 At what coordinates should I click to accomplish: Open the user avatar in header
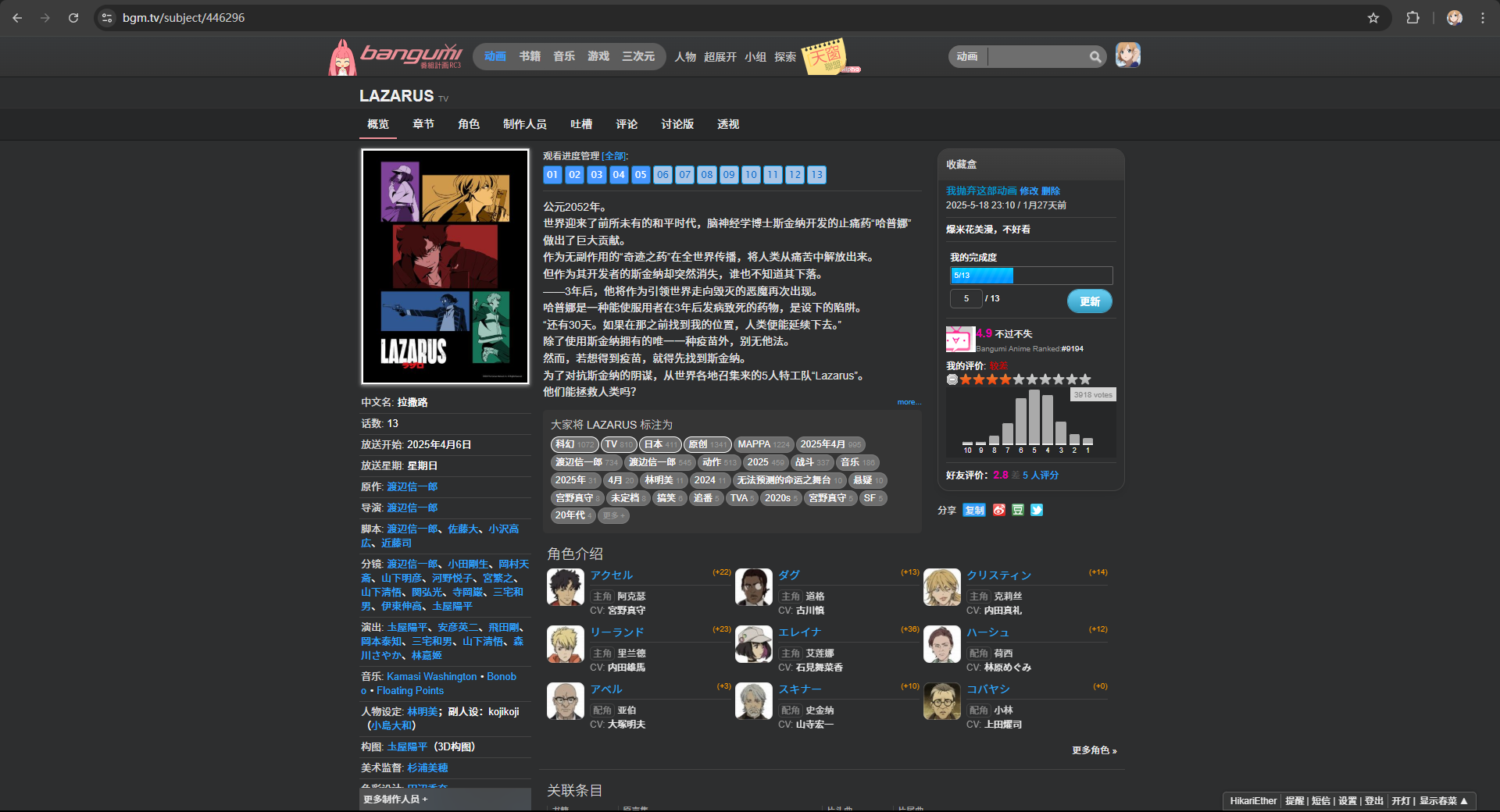tap(1127, 55)
